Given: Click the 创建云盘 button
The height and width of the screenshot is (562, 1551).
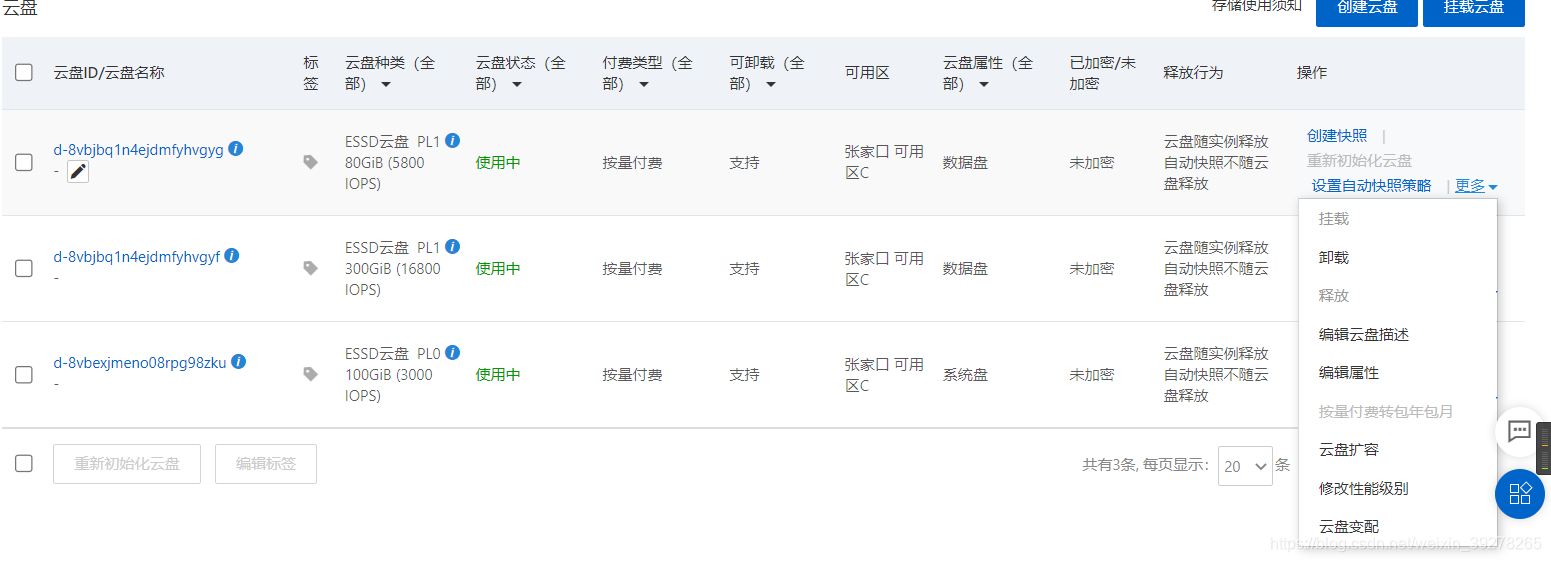Looking at the screenshot, I should [1367, 8].
